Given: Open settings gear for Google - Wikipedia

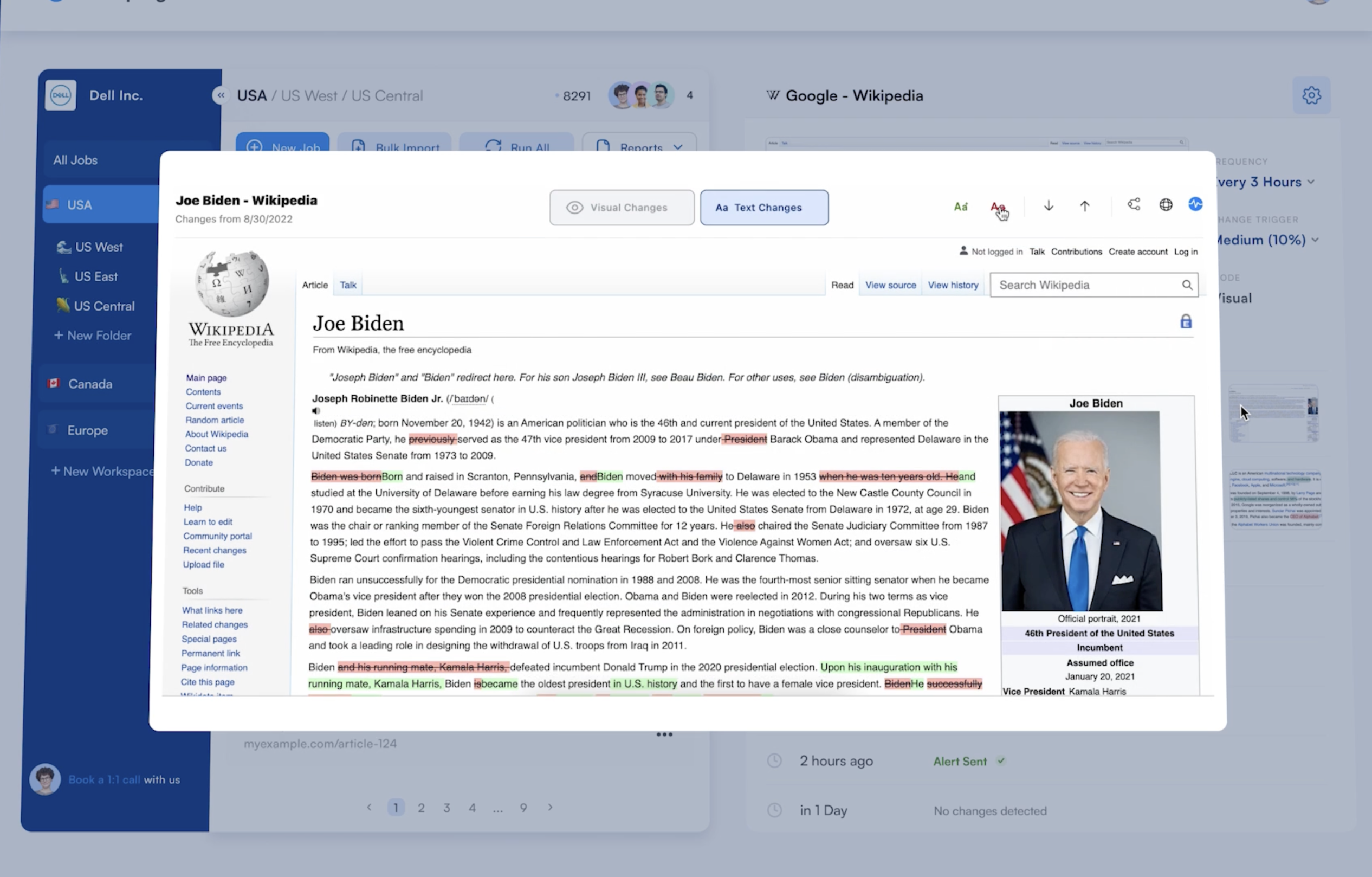Looking at the screenshot, I should tap(1311, 95).
